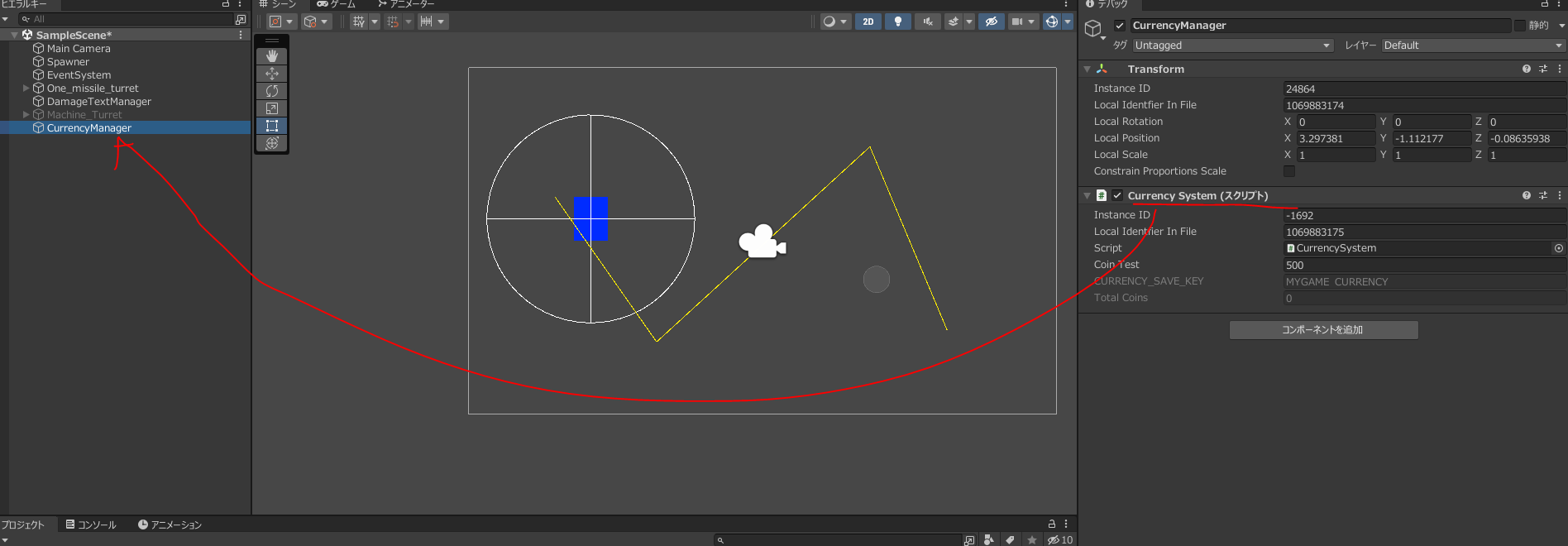Screen dimensions: 1568x546
Task: Click the scene draw mode sphere icon
Action: [829, 22]
